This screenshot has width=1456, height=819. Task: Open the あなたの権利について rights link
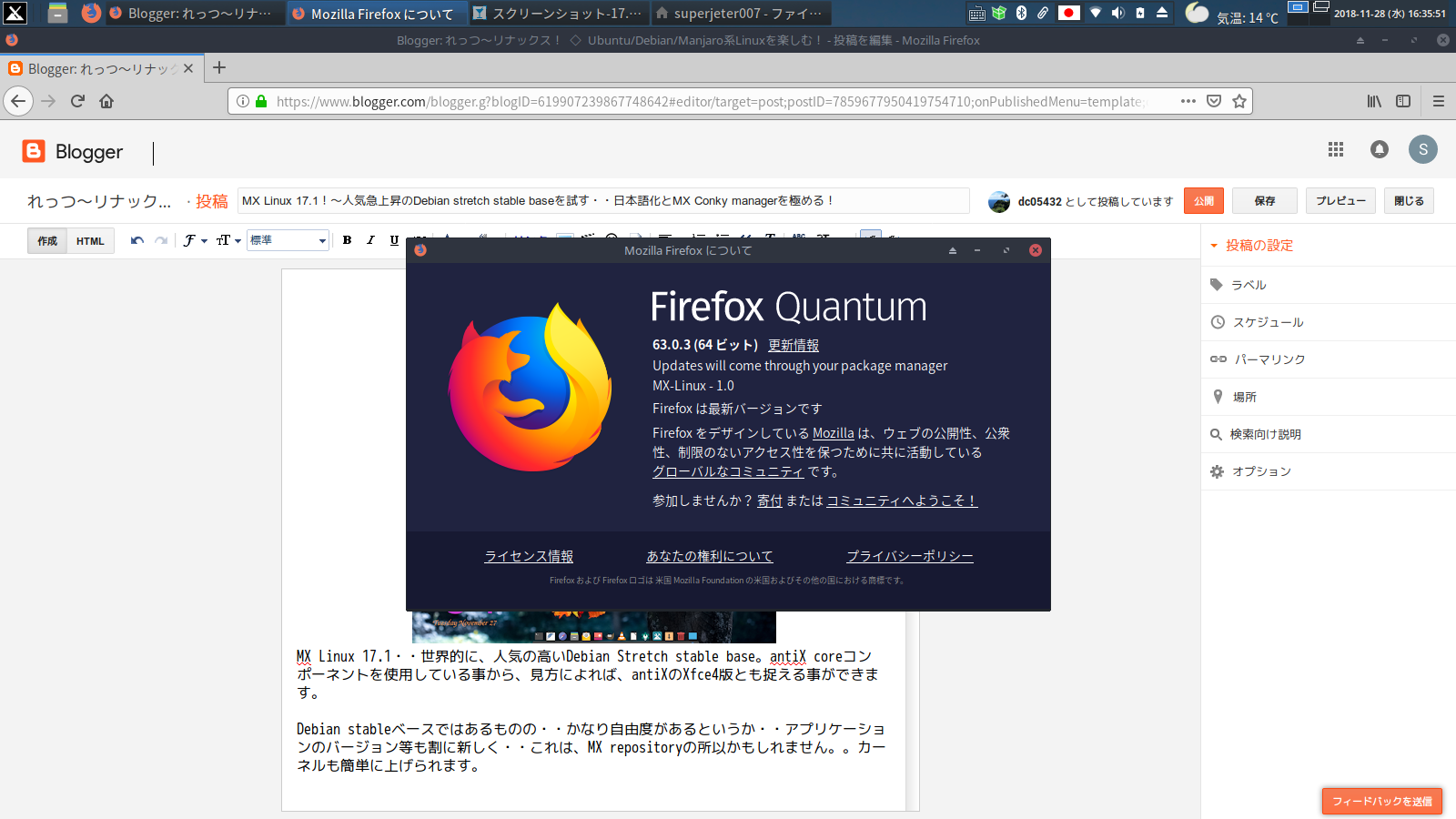coord(710,556)
